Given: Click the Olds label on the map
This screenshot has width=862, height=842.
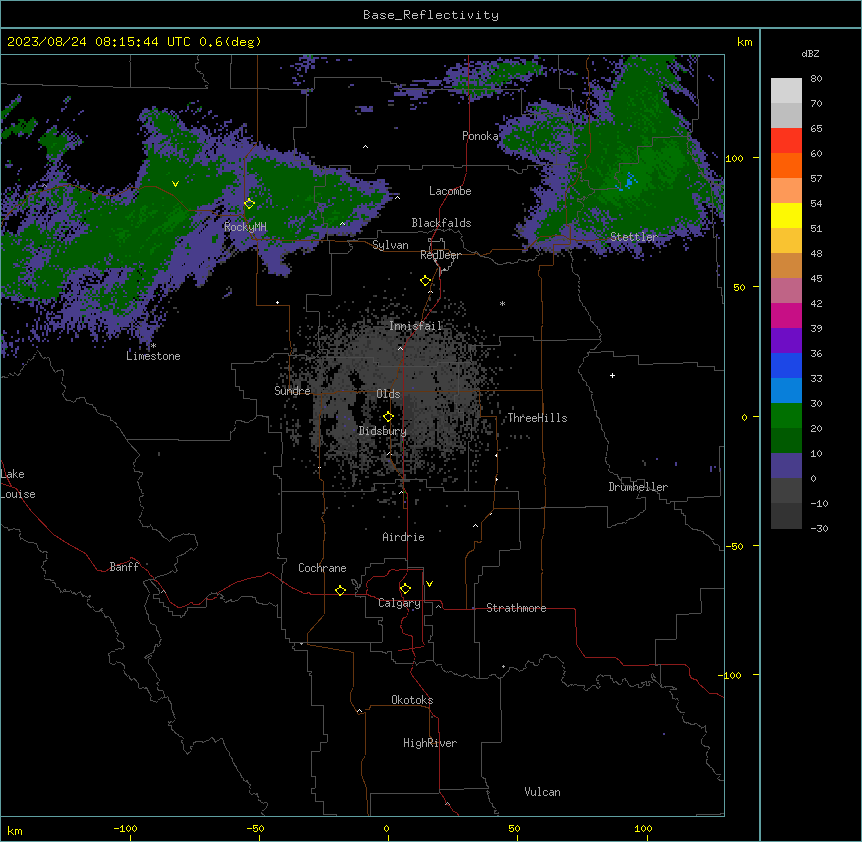Looking at the screenshot, I should [x=388, y=394].
